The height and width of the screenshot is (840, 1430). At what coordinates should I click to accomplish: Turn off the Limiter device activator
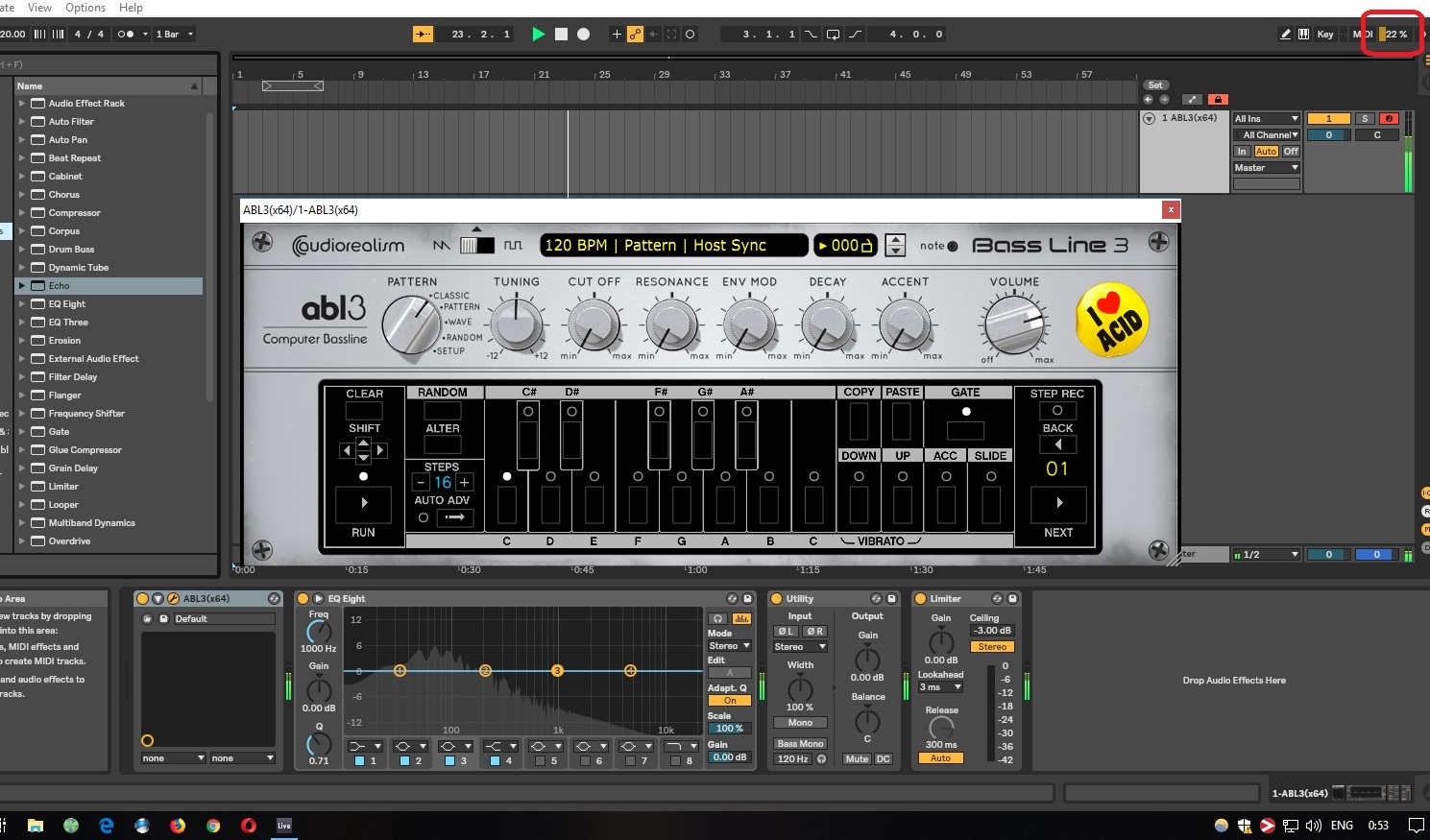coord(920,599)
